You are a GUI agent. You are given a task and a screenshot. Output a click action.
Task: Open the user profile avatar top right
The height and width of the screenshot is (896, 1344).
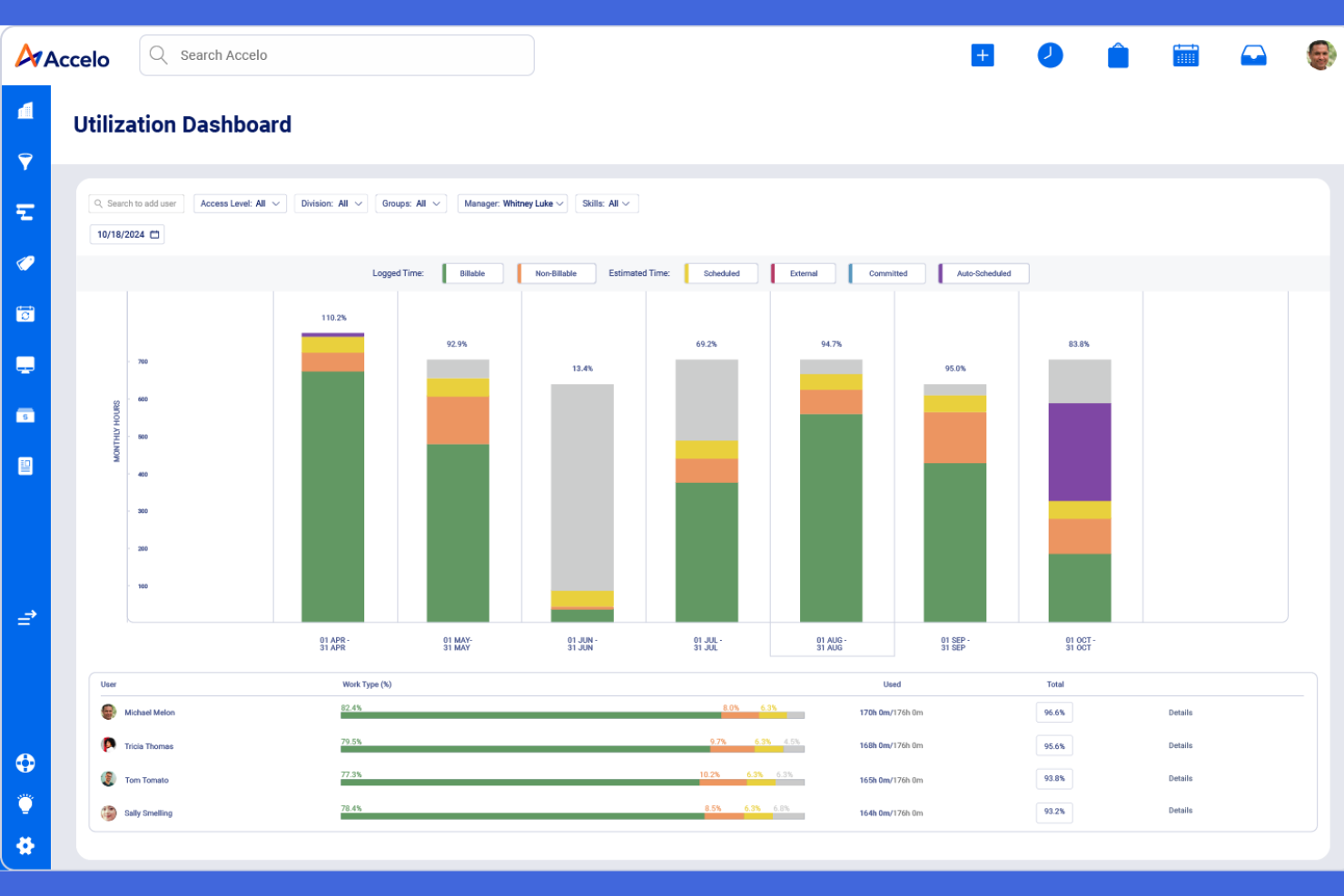click(1320, 55)
